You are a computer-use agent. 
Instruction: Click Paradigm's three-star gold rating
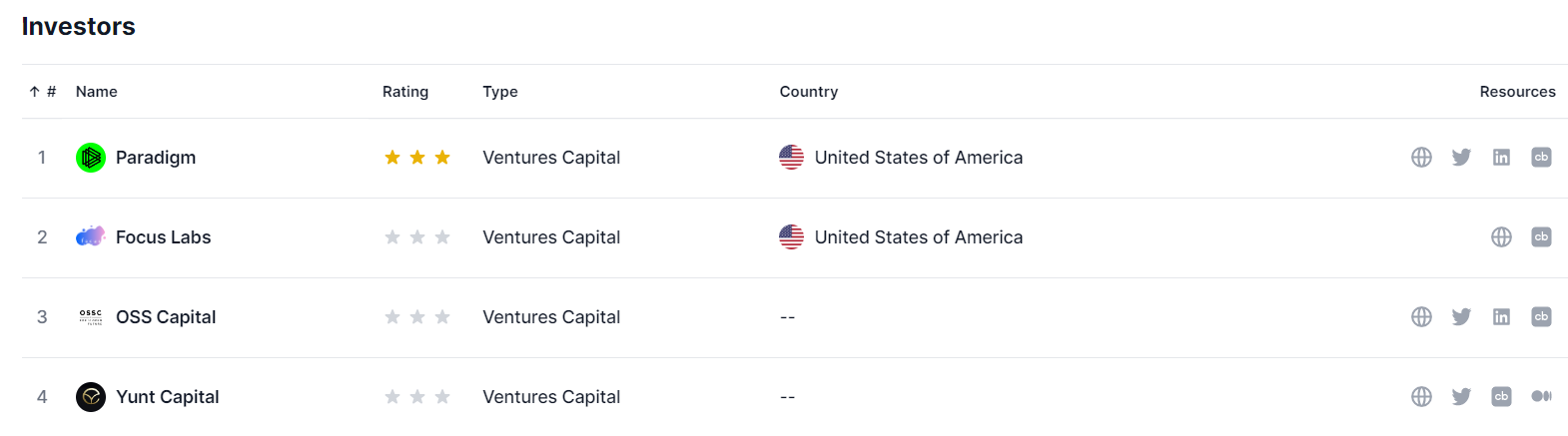[417, 158]
